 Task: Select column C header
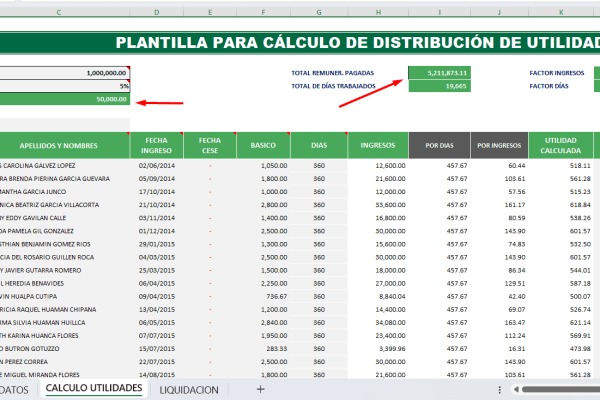(59, 12)
